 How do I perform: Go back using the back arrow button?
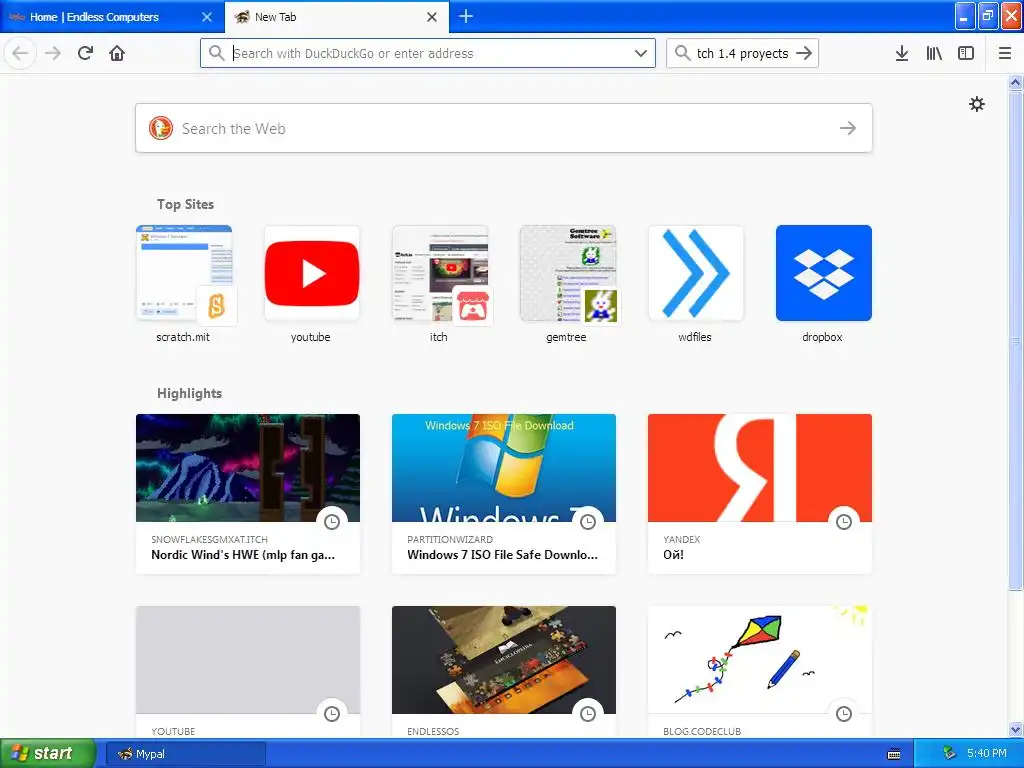tap(20, 53)
